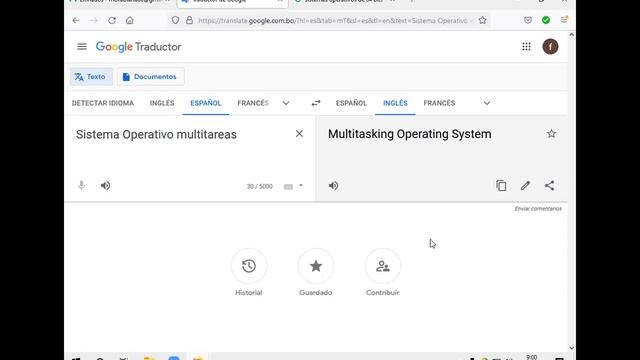This screenshot has width=640, height=360.
Task: Listen to the English translation
Action: point(333,185)
